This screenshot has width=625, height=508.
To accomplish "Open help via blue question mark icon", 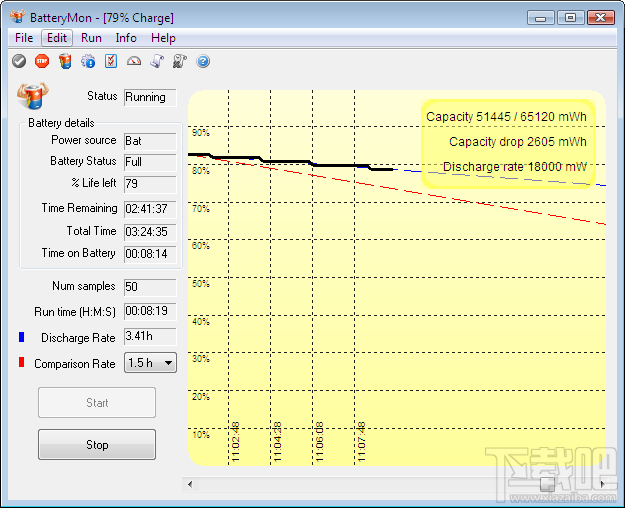I will [x=203, y=61].
